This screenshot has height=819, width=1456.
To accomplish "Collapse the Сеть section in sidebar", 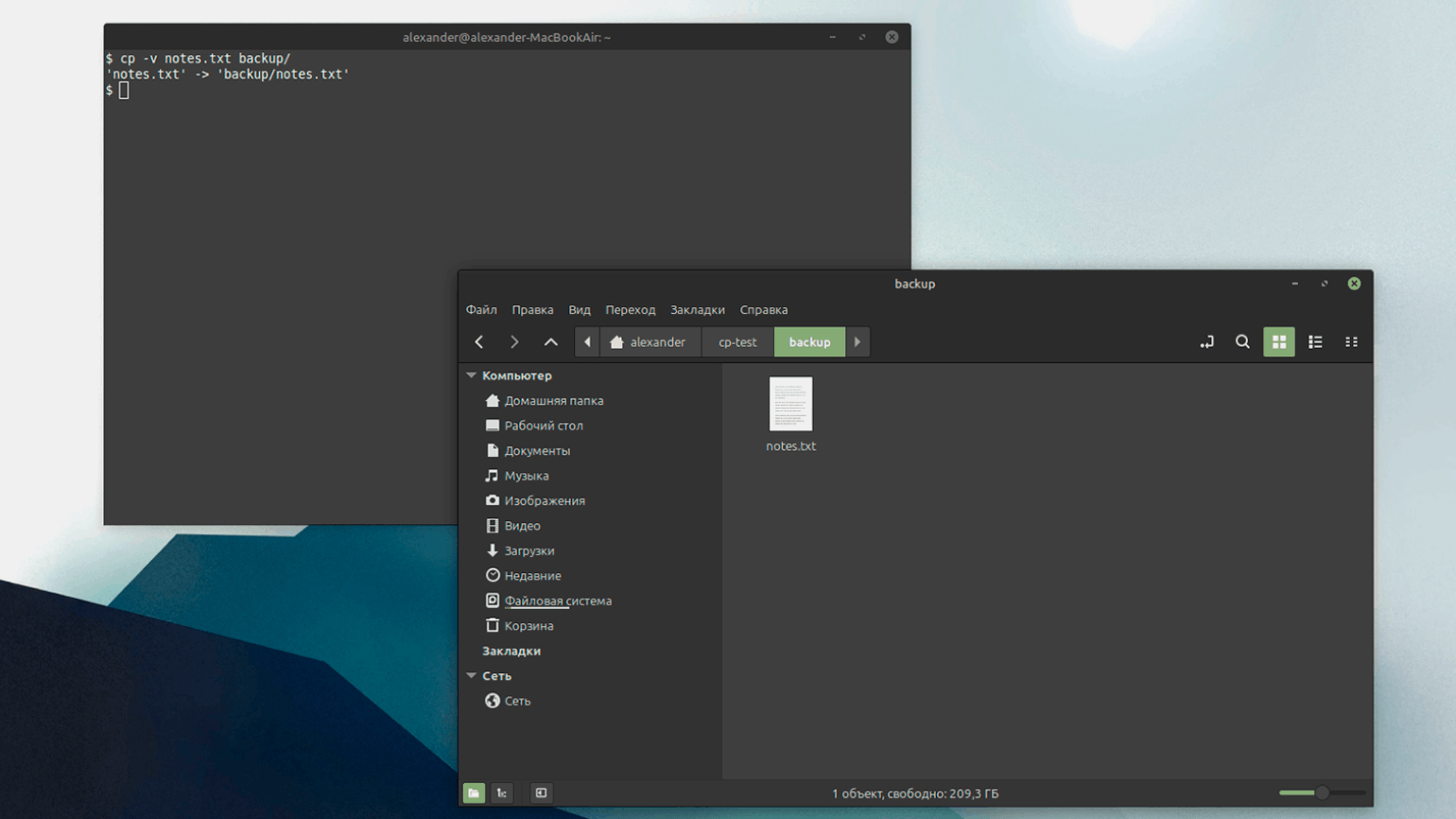I will coord(472,676).
